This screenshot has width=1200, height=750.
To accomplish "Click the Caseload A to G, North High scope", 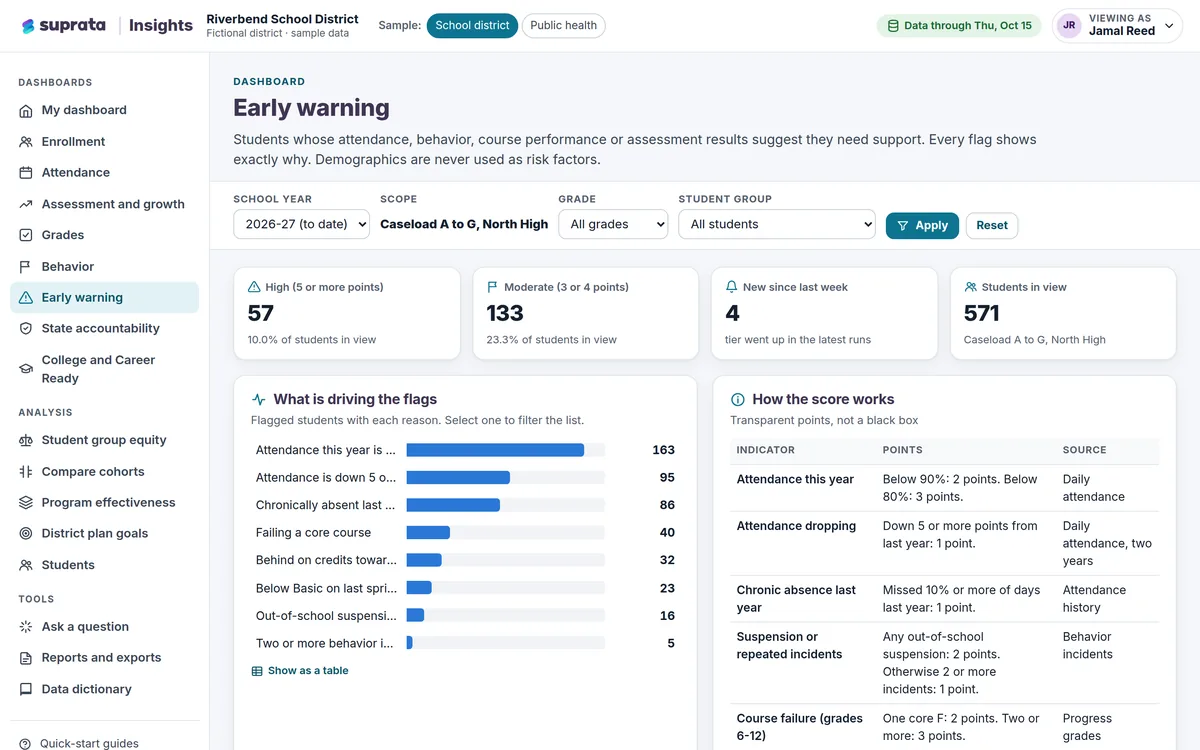I will pyautogui.click(x=464, y=225).
